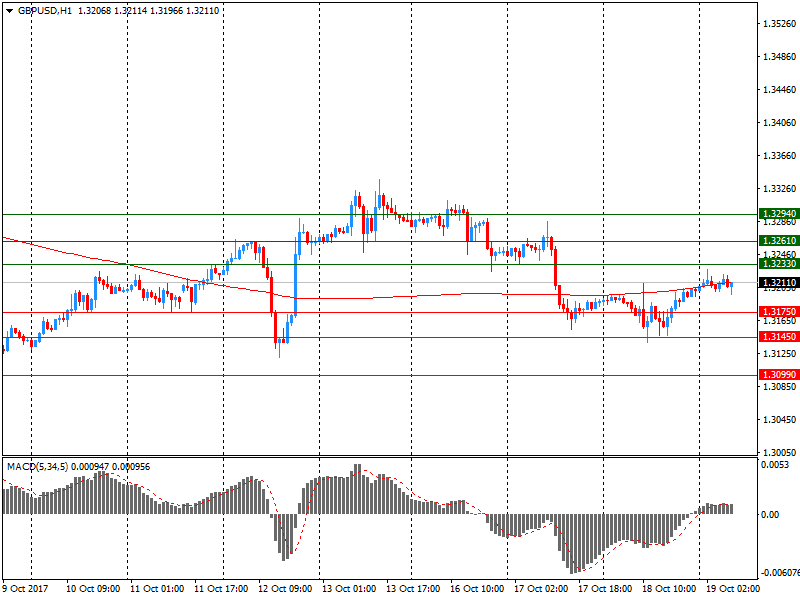Click the MACD zero level 0.00 label
Viewport: 800px width, 600px height.
tap(770, 514)
